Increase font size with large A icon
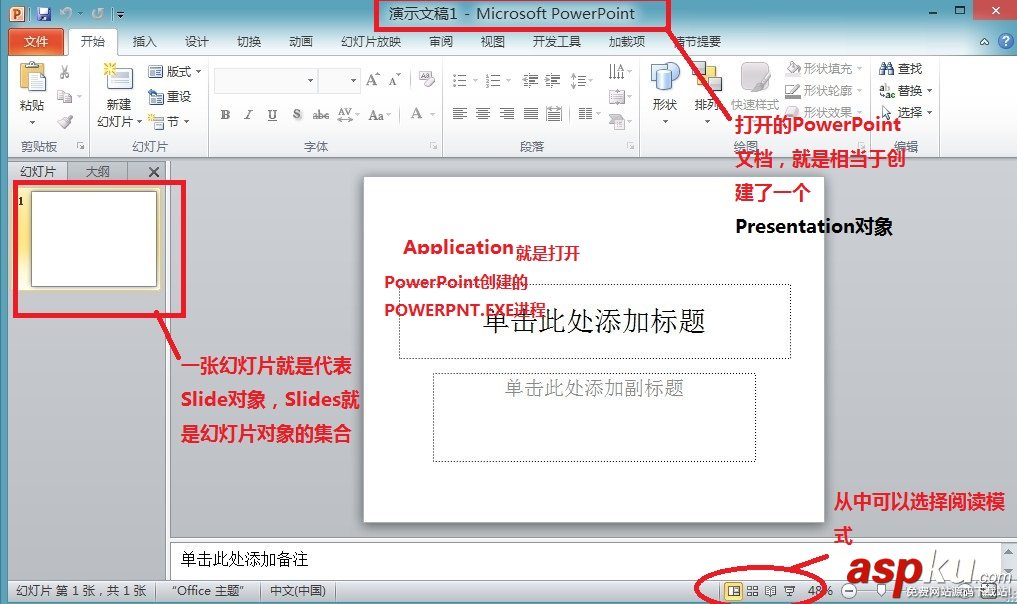This screenshot has height=604, width=1017. [373, 79]
